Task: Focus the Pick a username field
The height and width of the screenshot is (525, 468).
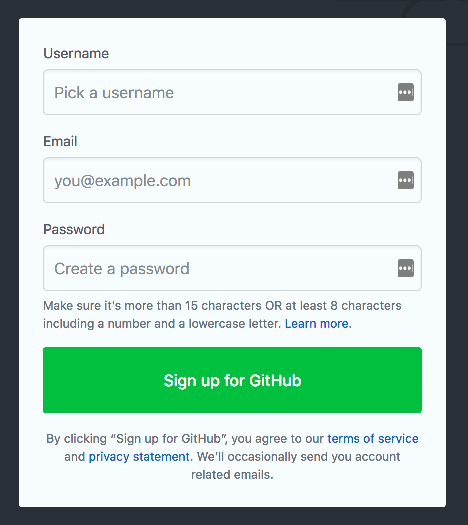Action: click(x=232, y=92)
